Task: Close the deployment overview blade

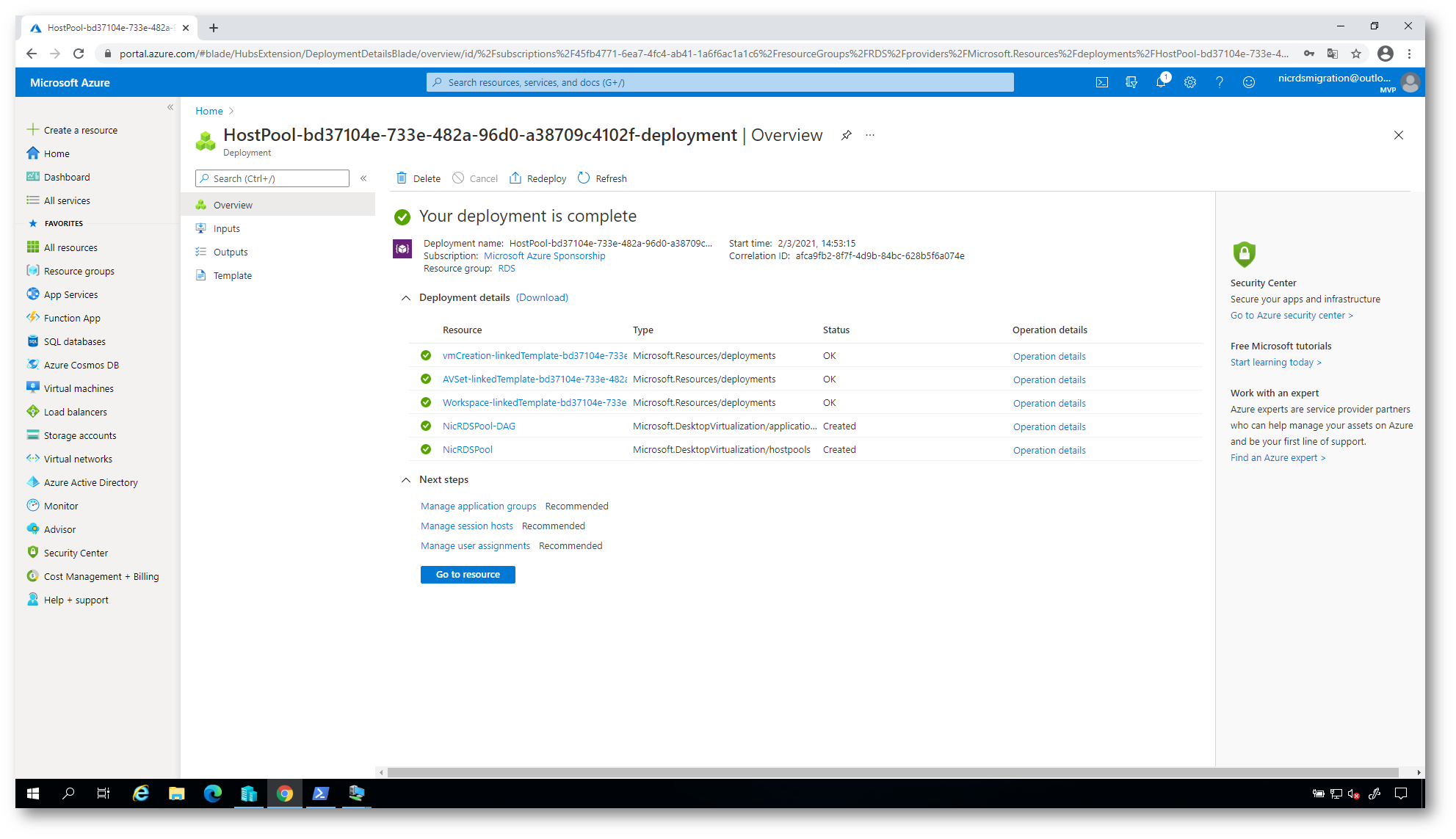Action: click(1399, 135)
